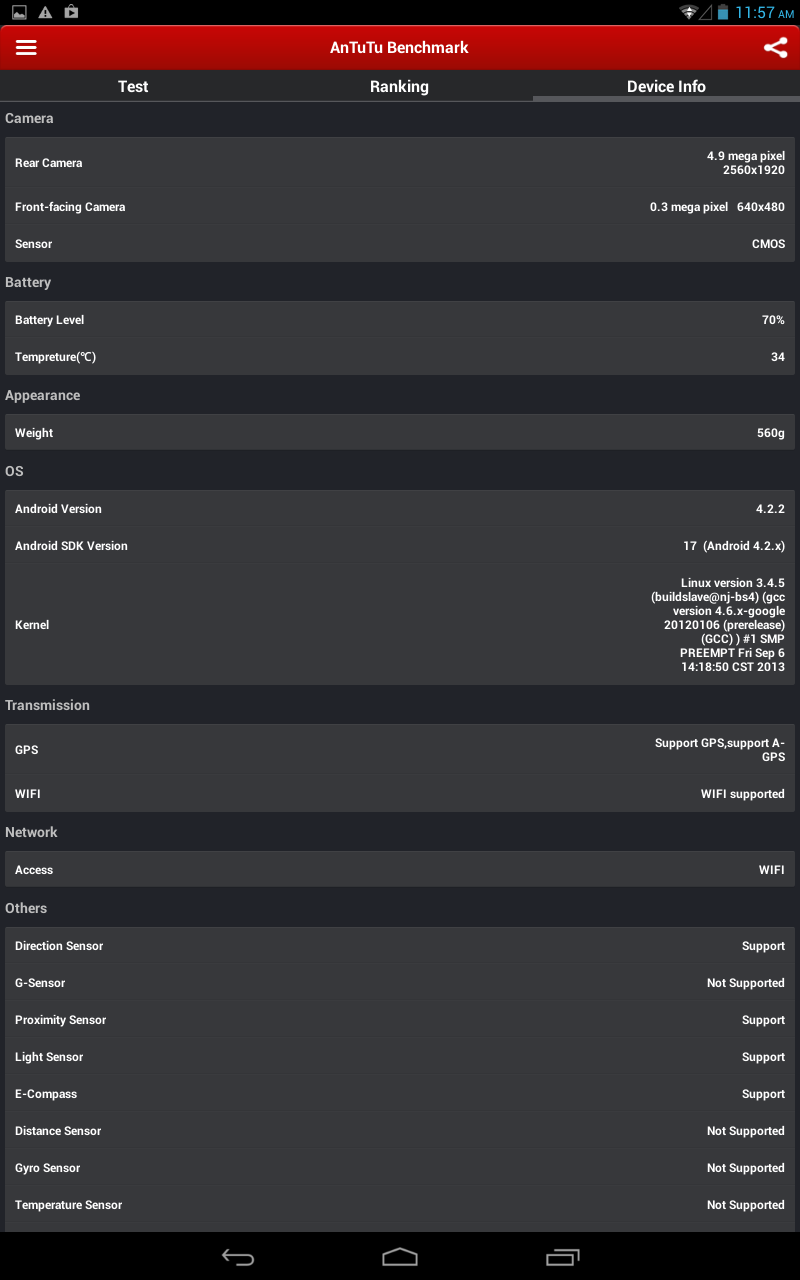Tap the GPS support row
The image size is (800, 1280).
click(x=400, y=750)
